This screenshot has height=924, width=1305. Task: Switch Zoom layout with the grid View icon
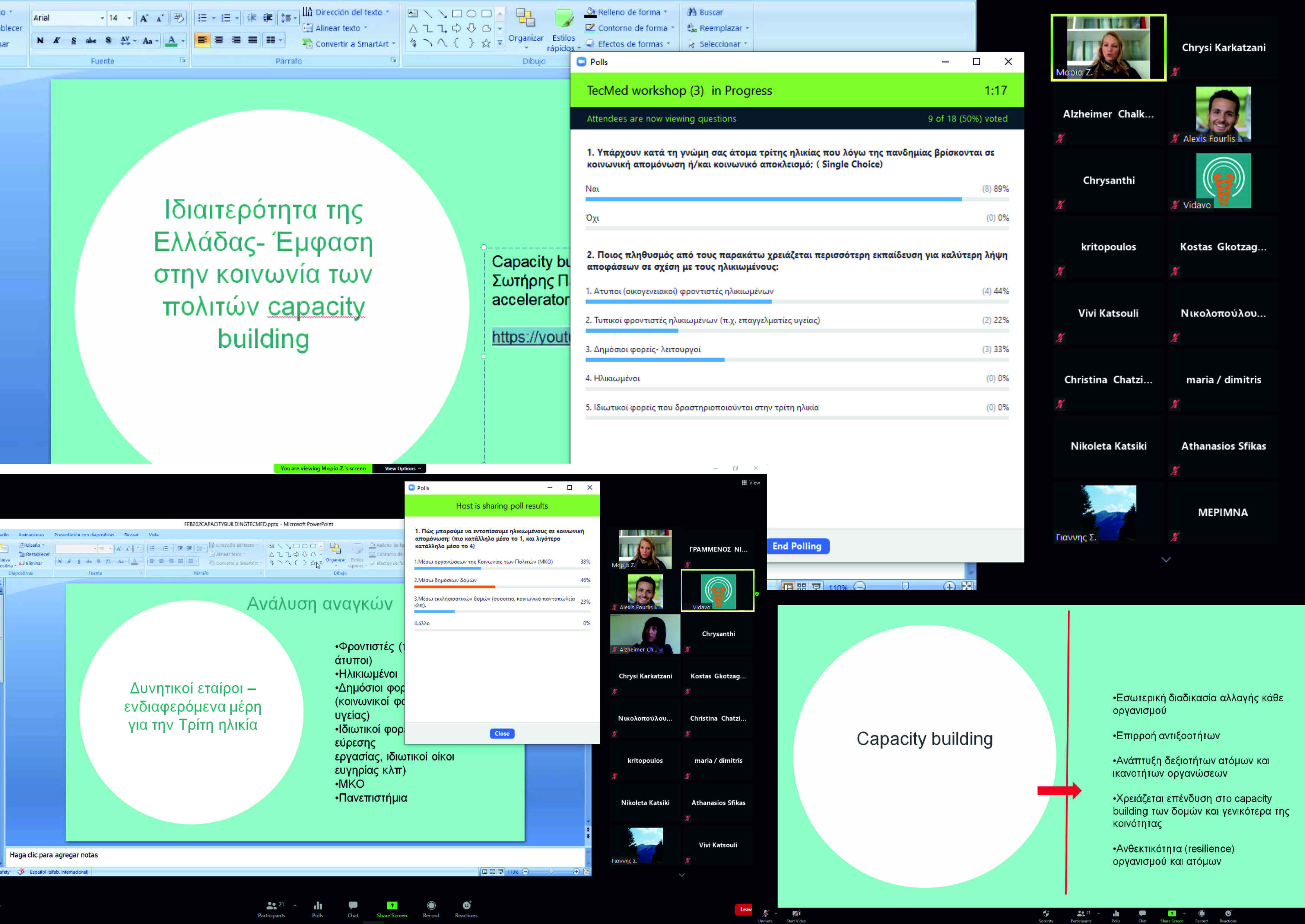[750, 482]
